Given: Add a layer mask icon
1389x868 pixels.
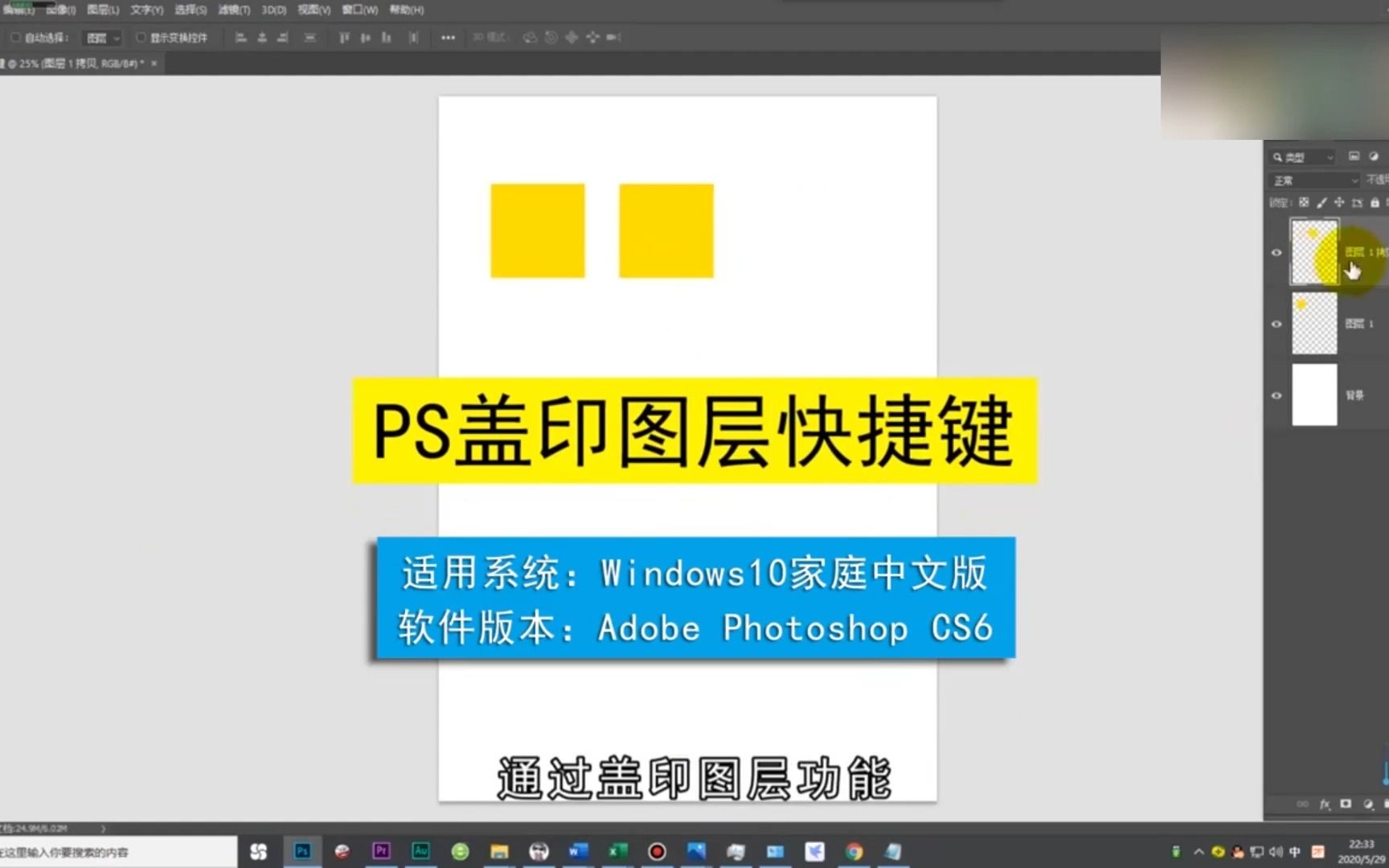Looking at the screenshot, I should pos(1346,805).
